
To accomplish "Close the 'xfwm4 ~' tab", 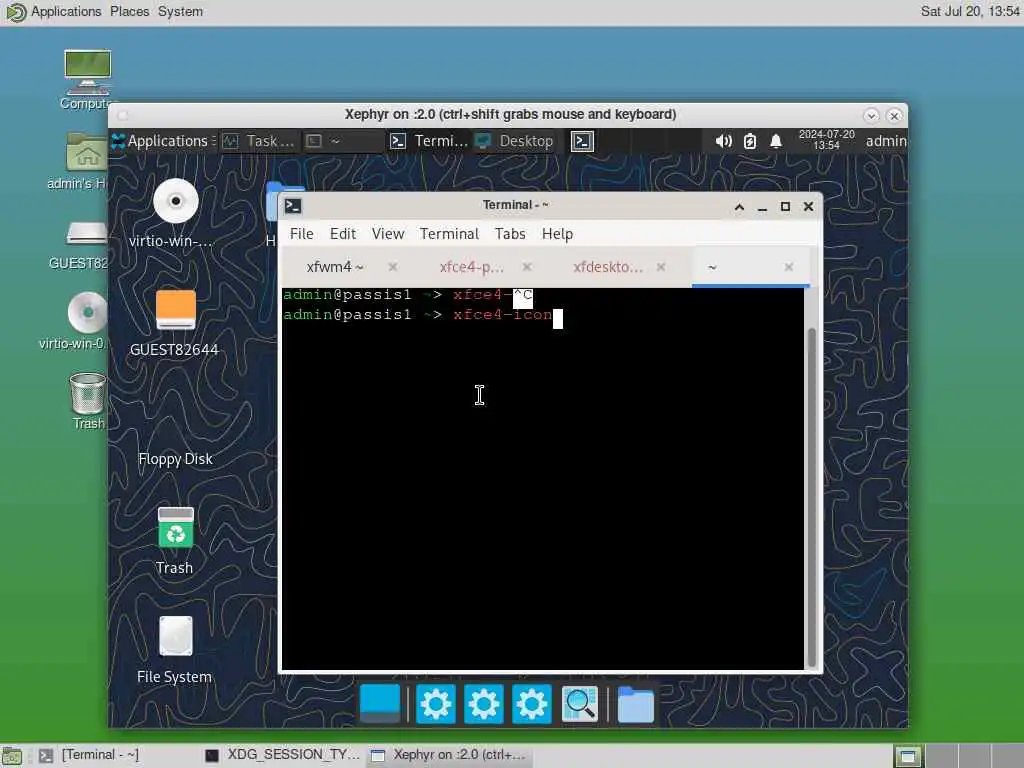I will pos(392,267).
